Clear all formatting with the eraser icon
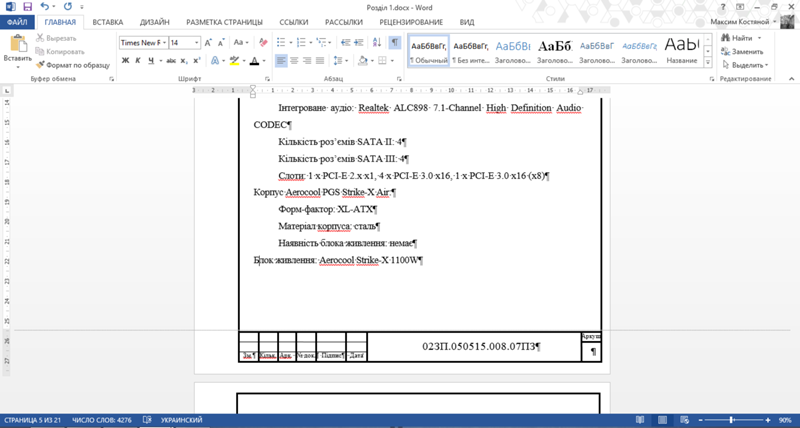Screen dimensions: 800x428 (x=263, y=43)
